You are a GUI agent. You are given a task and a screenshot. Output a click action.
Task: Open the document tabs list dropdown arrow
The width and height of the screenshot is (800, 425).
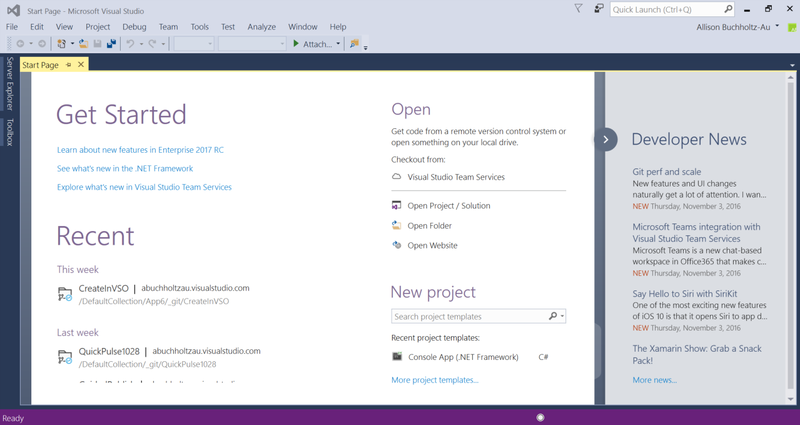(792, 65)
